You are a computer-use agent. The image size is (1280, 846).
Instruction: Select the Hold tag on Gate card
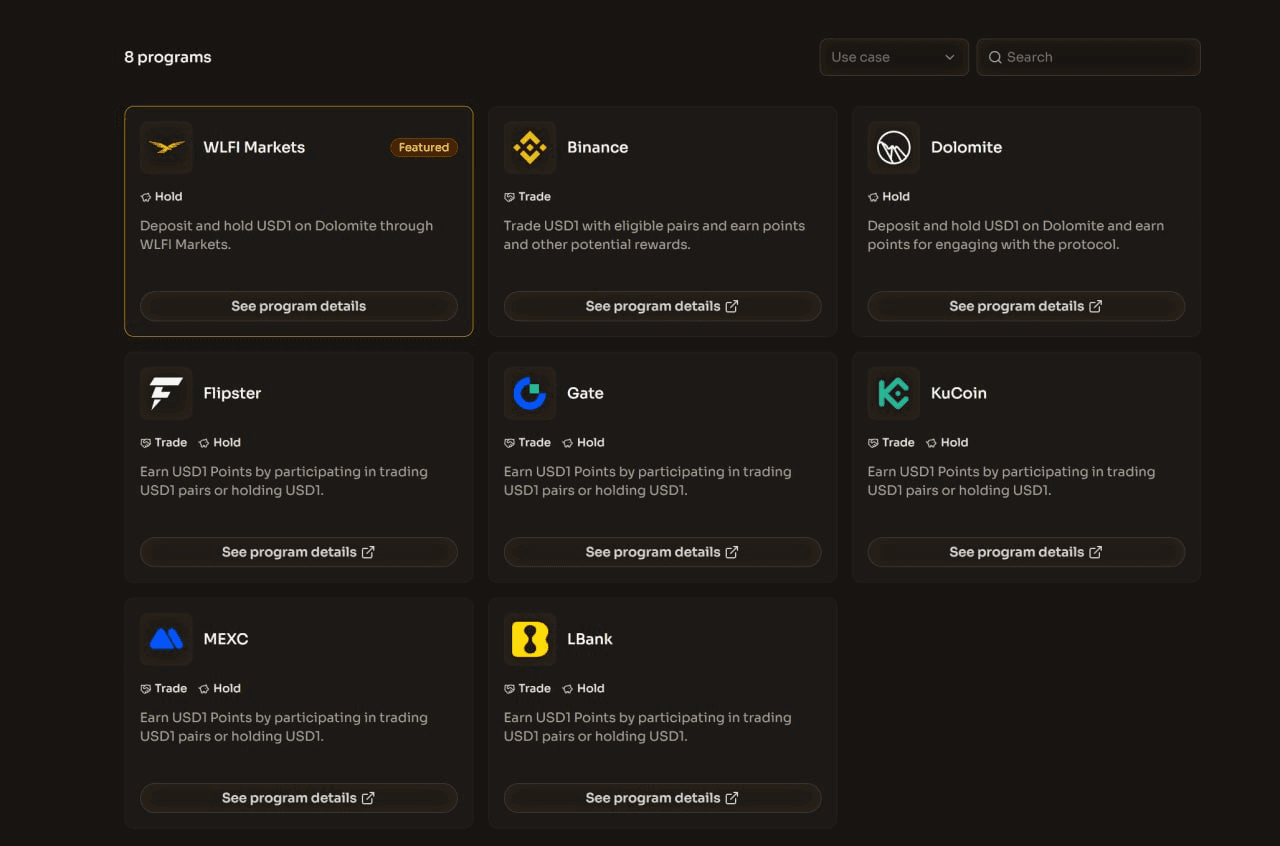pyautogui.click(x=584, y=442)
